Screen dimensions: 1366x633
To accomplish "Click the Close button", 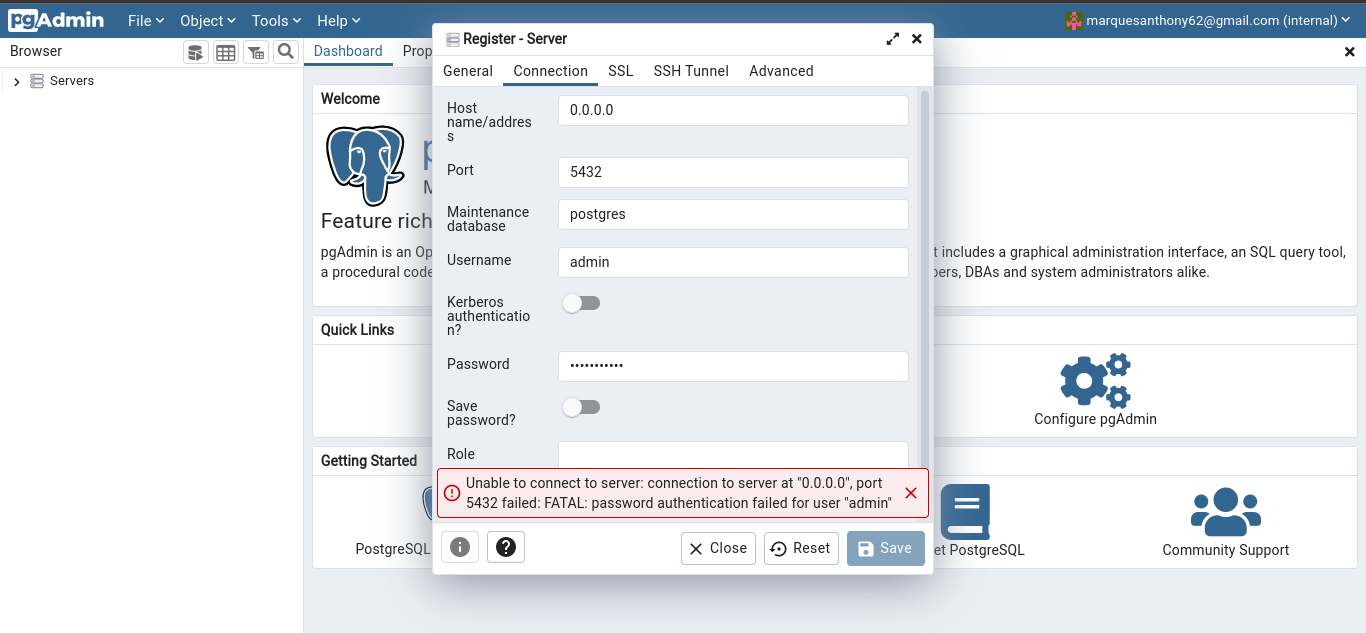I will click(718, 548).
